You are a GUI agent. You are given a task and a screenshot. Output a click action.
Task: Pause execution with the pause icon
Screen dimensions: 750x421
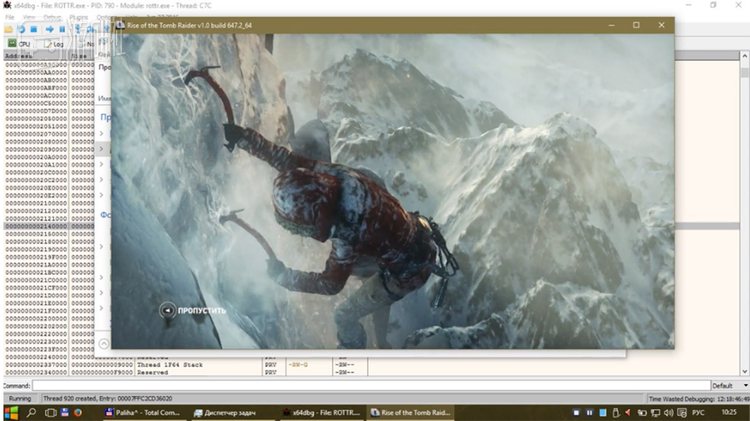(61, 29)
